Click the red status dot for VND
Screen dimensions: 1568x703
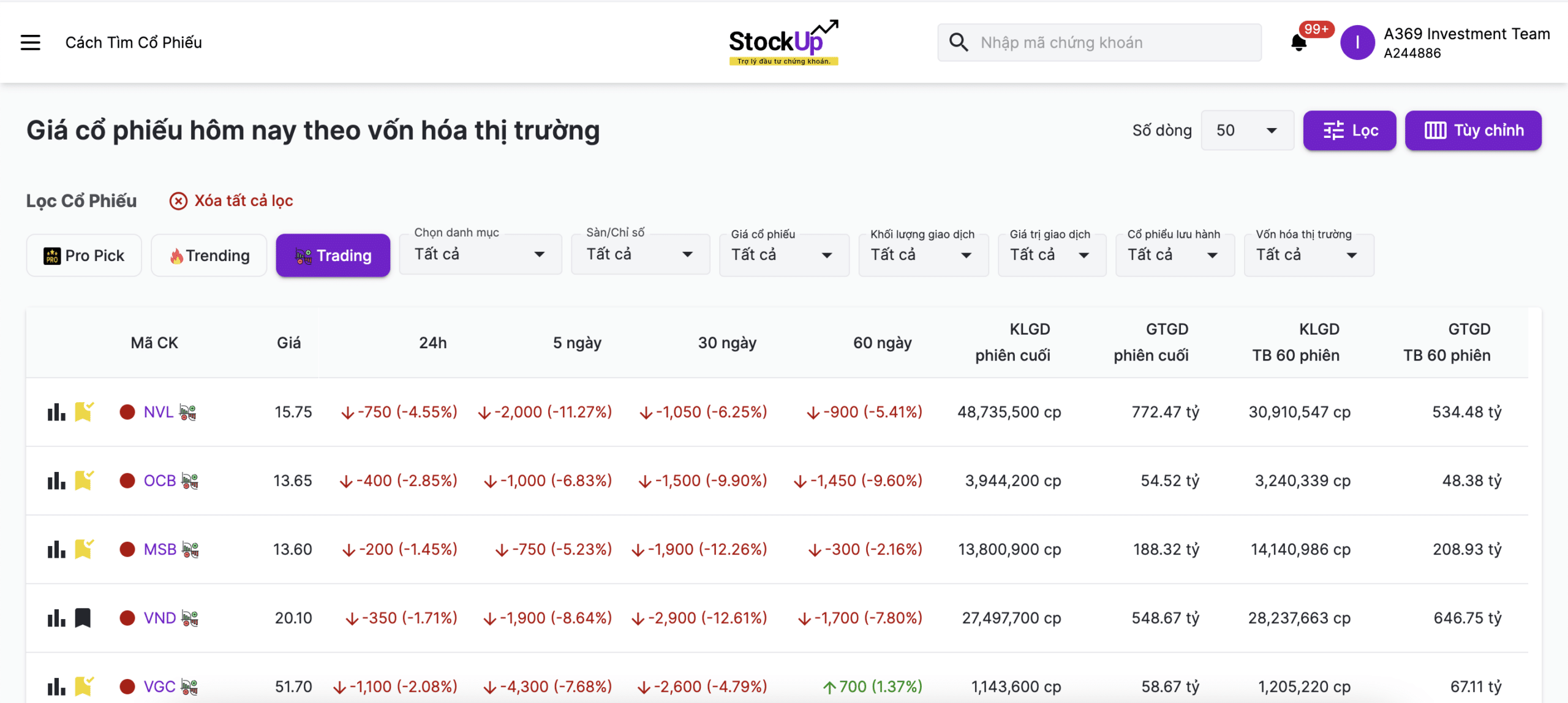(x=127, y=618)
